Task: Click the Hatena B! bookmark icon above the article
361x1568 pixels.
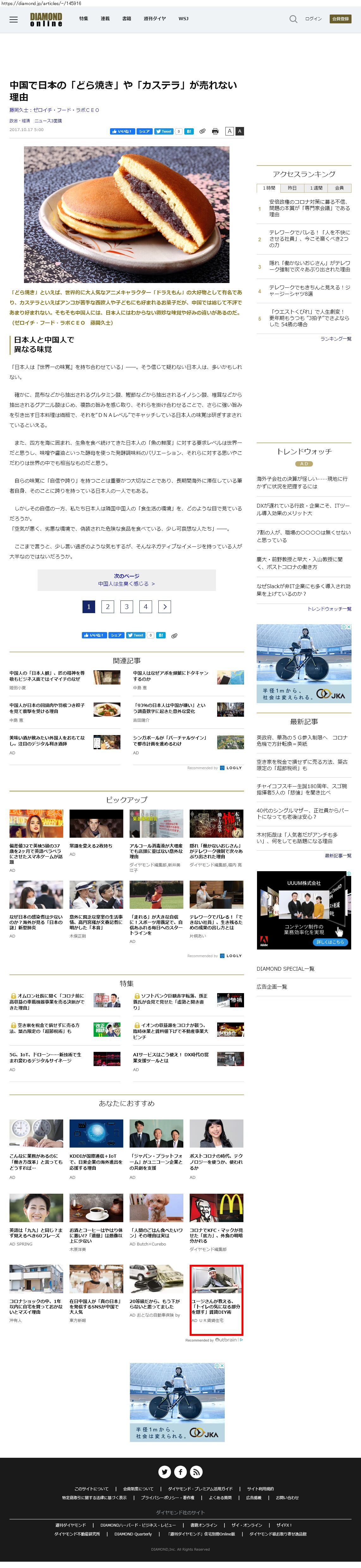Action: click(189, 131)
